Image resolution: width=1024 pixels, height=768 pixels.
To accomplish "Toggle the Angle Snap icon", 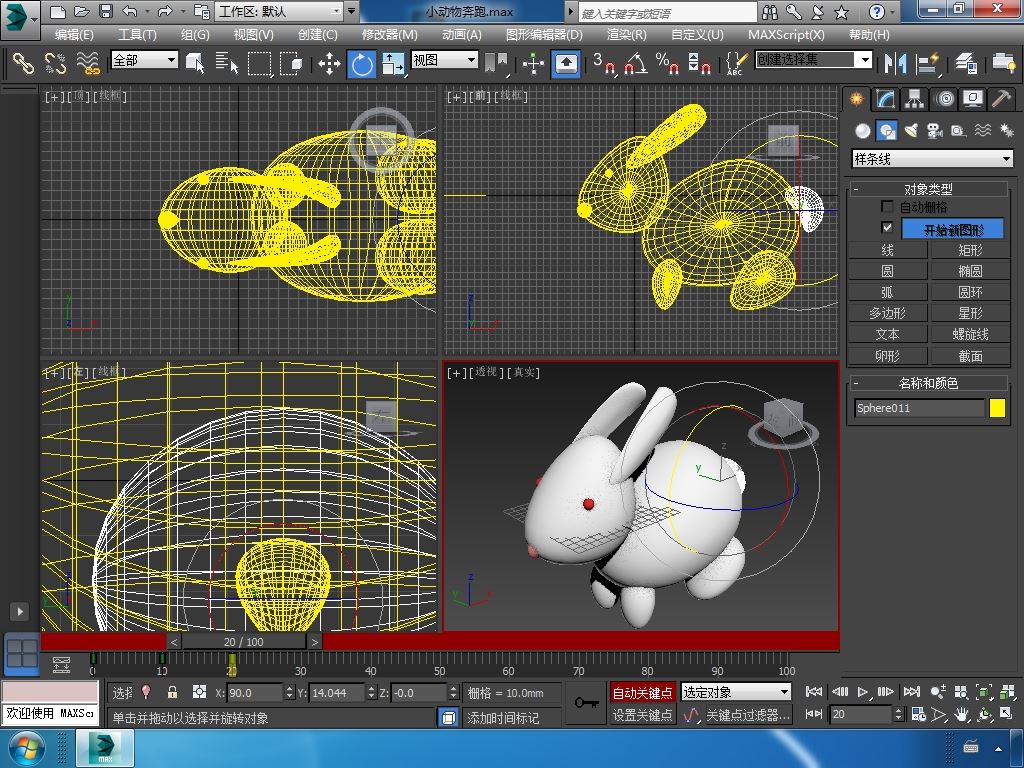I will [x=635, y=64].
